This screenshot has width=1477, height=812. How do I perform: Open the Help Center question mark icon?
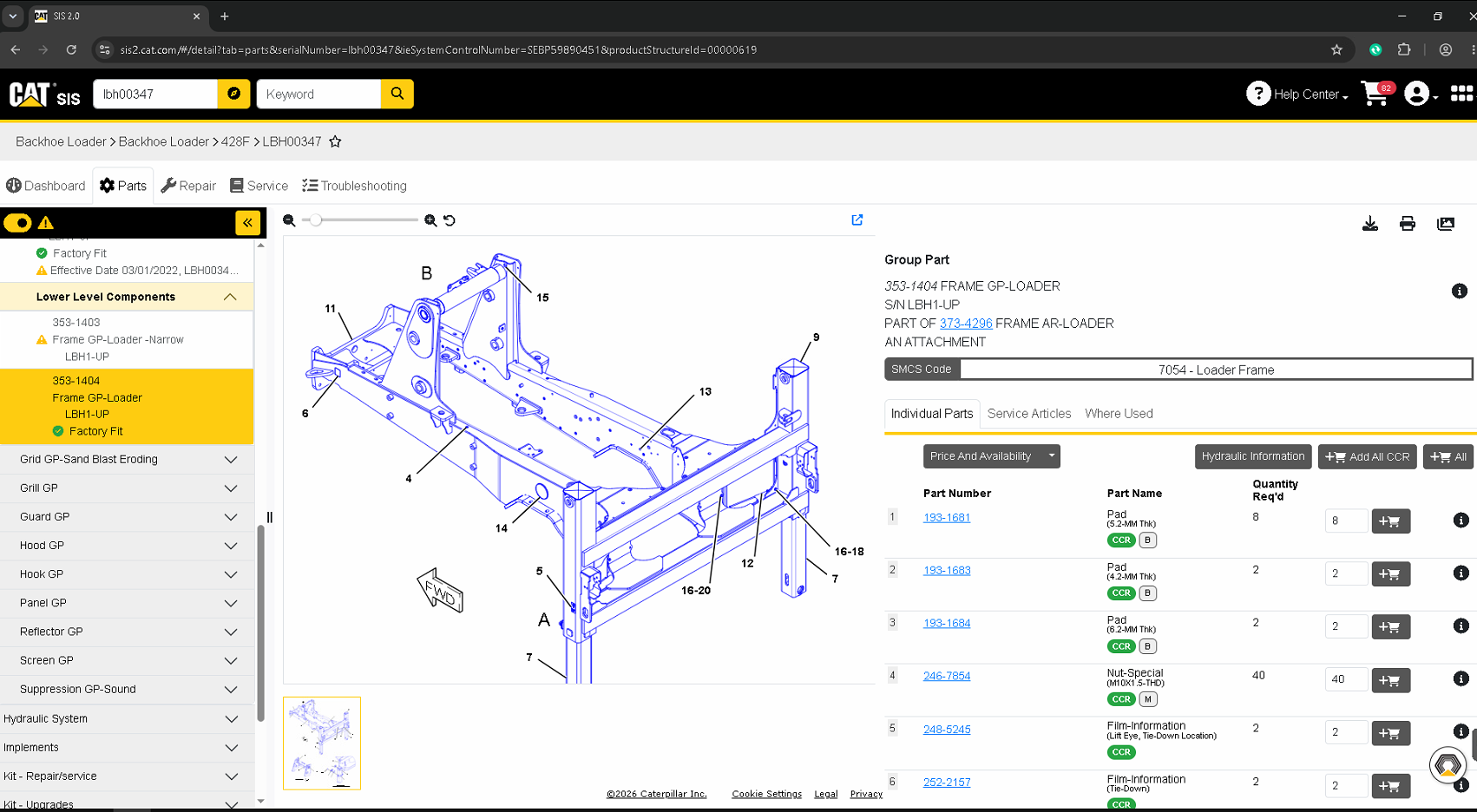coord(1257,93)
